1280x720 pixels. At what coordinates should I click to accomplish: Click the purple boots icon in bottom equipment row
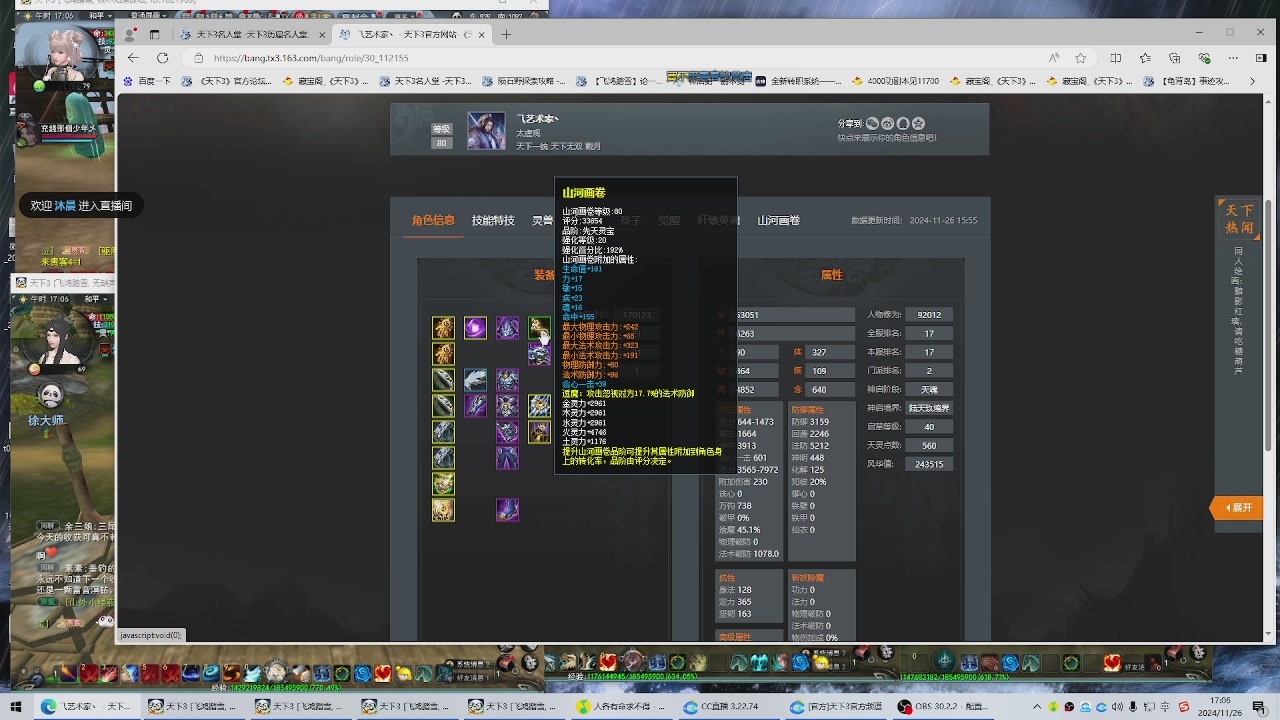coord(507,510)
